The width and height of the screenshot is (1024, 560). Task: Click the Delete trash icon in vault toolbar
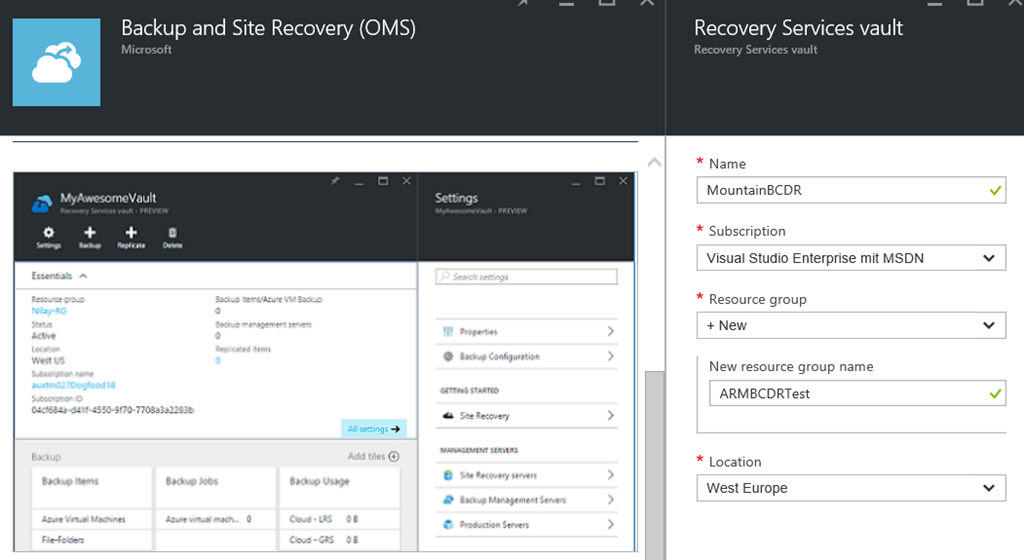tap(172, 233)
